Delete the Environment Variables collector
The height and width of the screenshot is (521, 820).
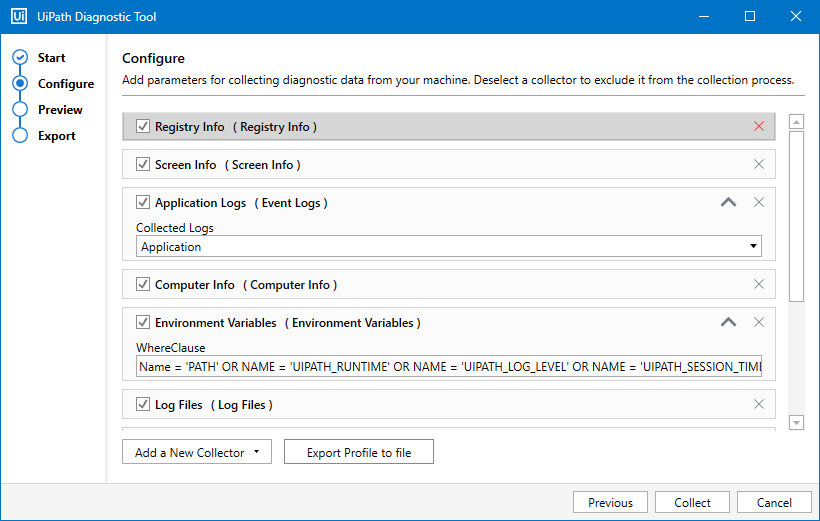(758, 322)
